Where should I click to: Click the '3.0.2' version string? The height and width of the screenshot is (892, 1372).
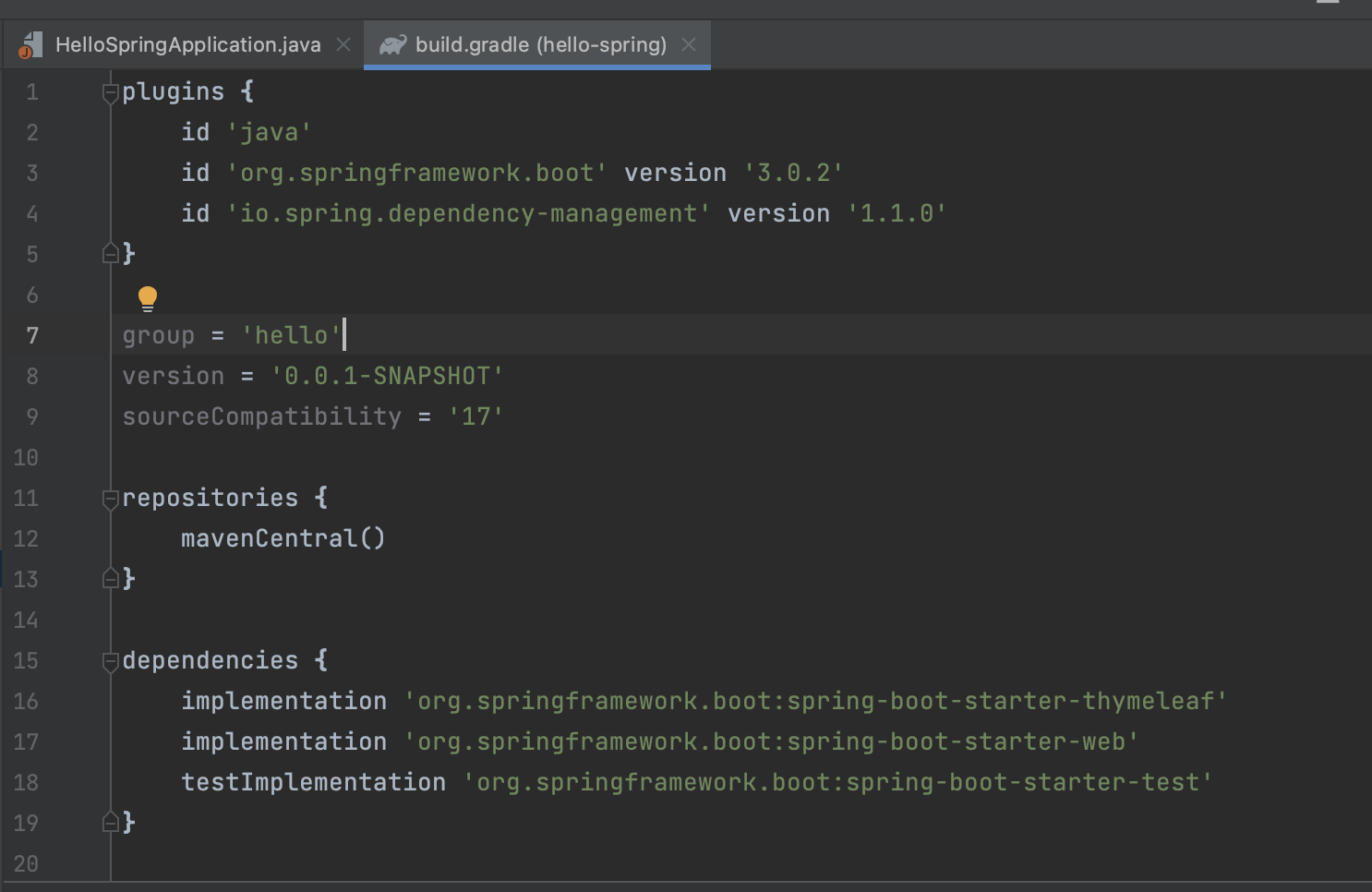[793, 173]
